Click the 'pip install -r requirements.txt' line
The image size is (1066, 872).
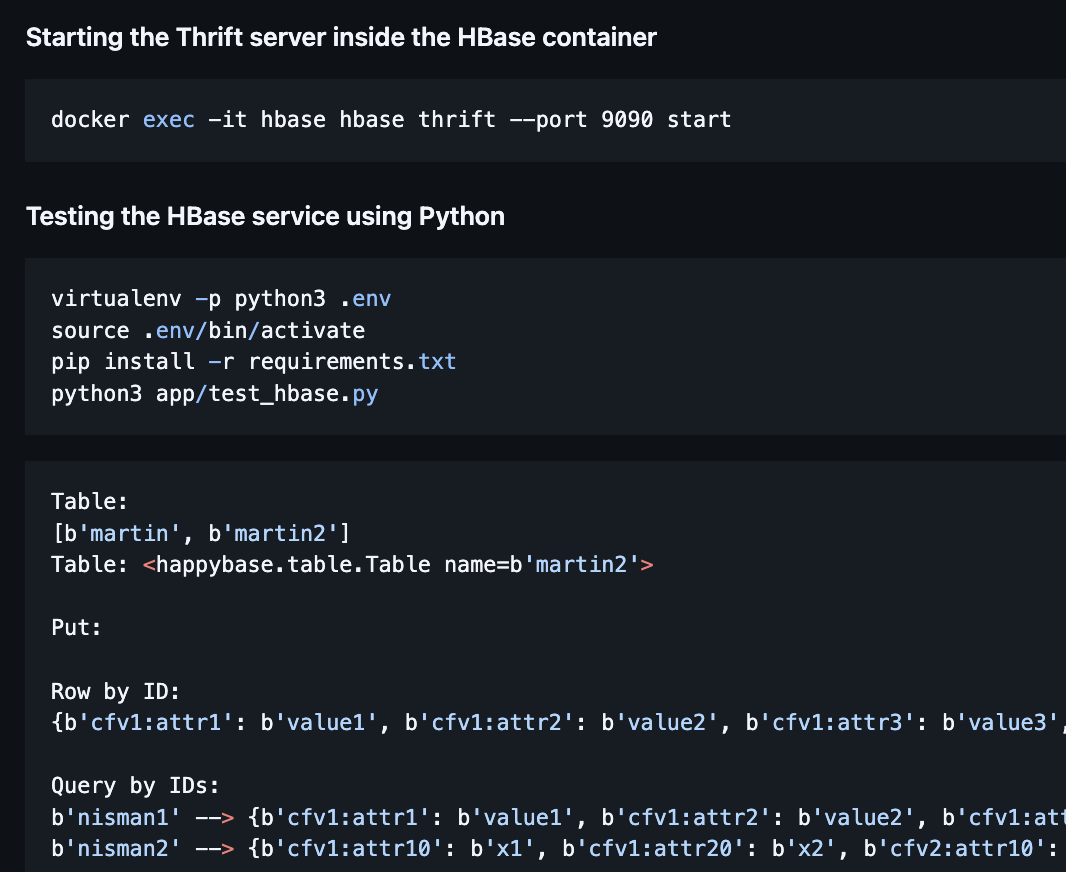[x=252, y=361]
